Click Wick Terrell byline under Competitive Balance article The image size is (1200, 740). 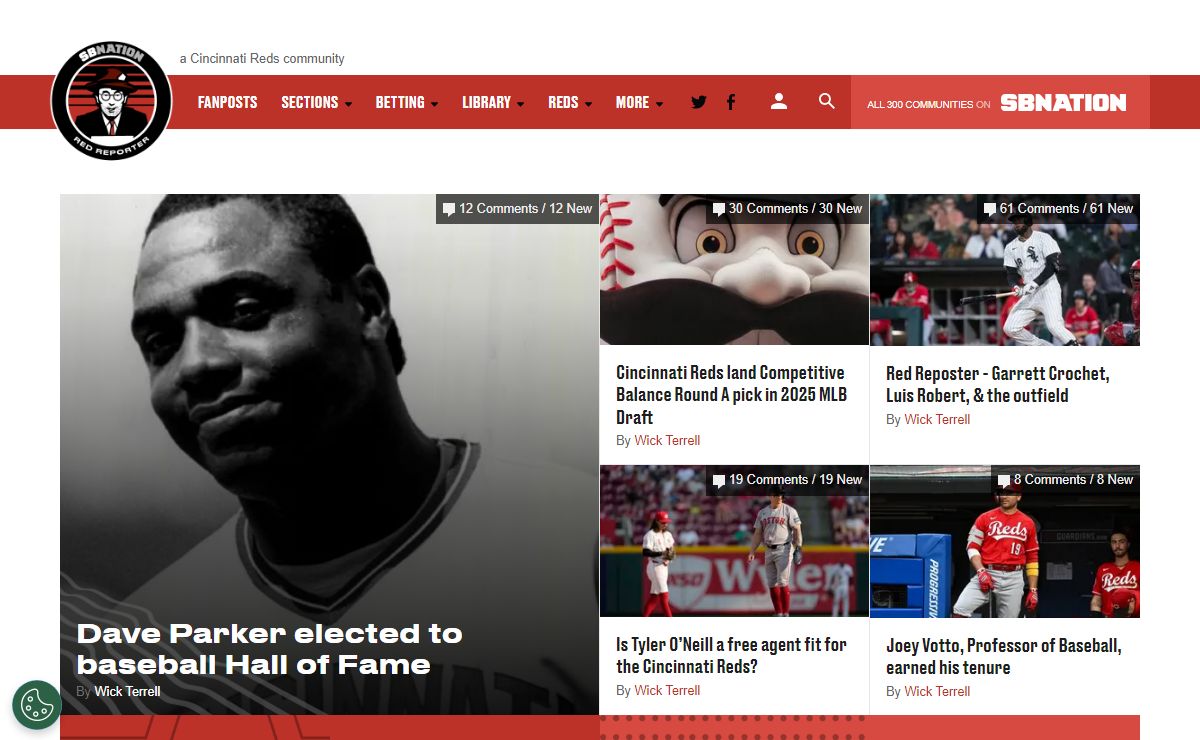(x=667, y=440)
